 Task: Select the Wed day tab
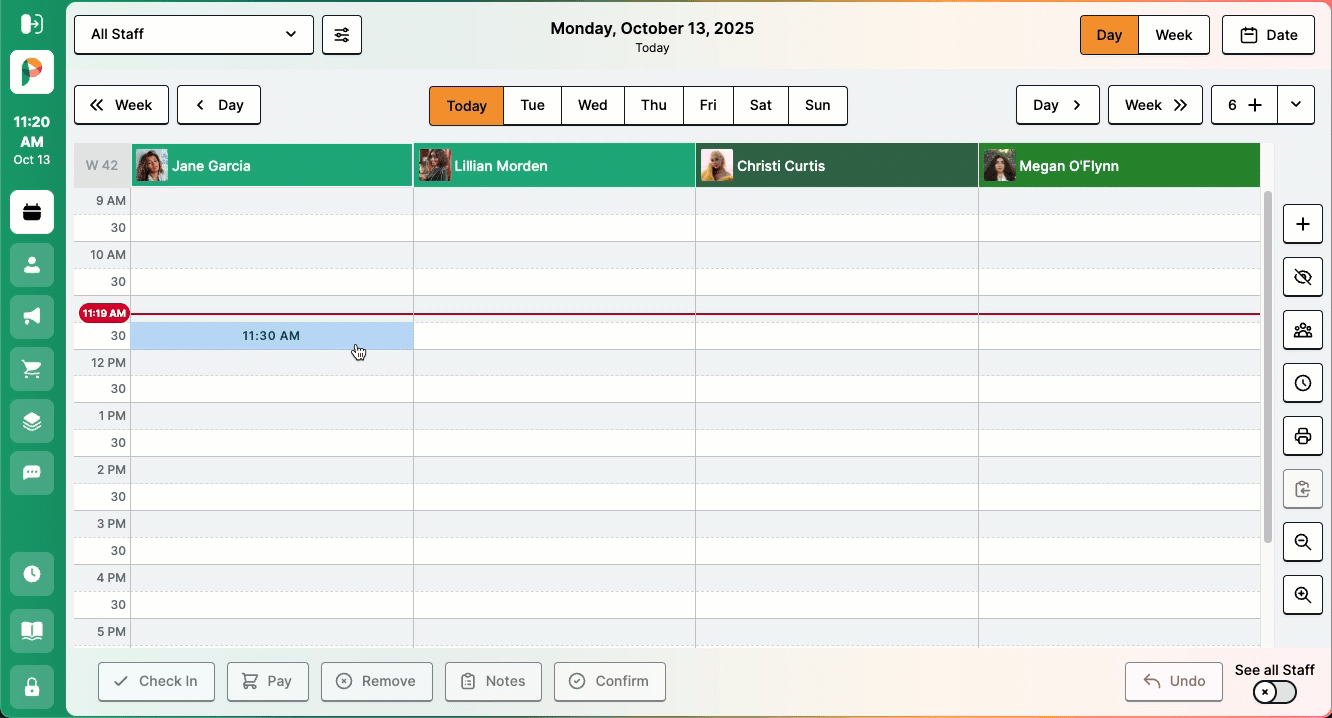pyautogui.click(x=593, y=106)
